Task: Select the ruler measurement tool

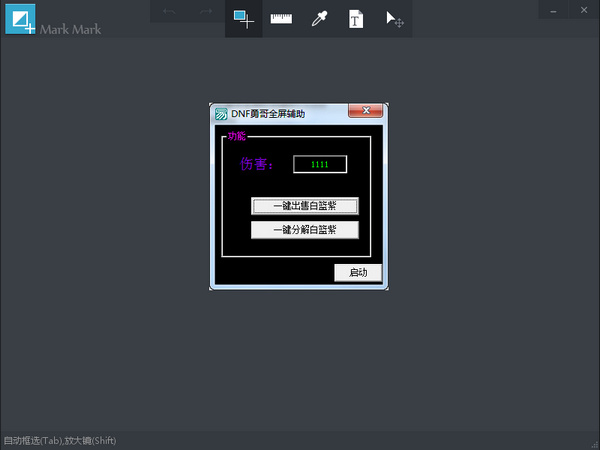Action: (x=281, y=19)
